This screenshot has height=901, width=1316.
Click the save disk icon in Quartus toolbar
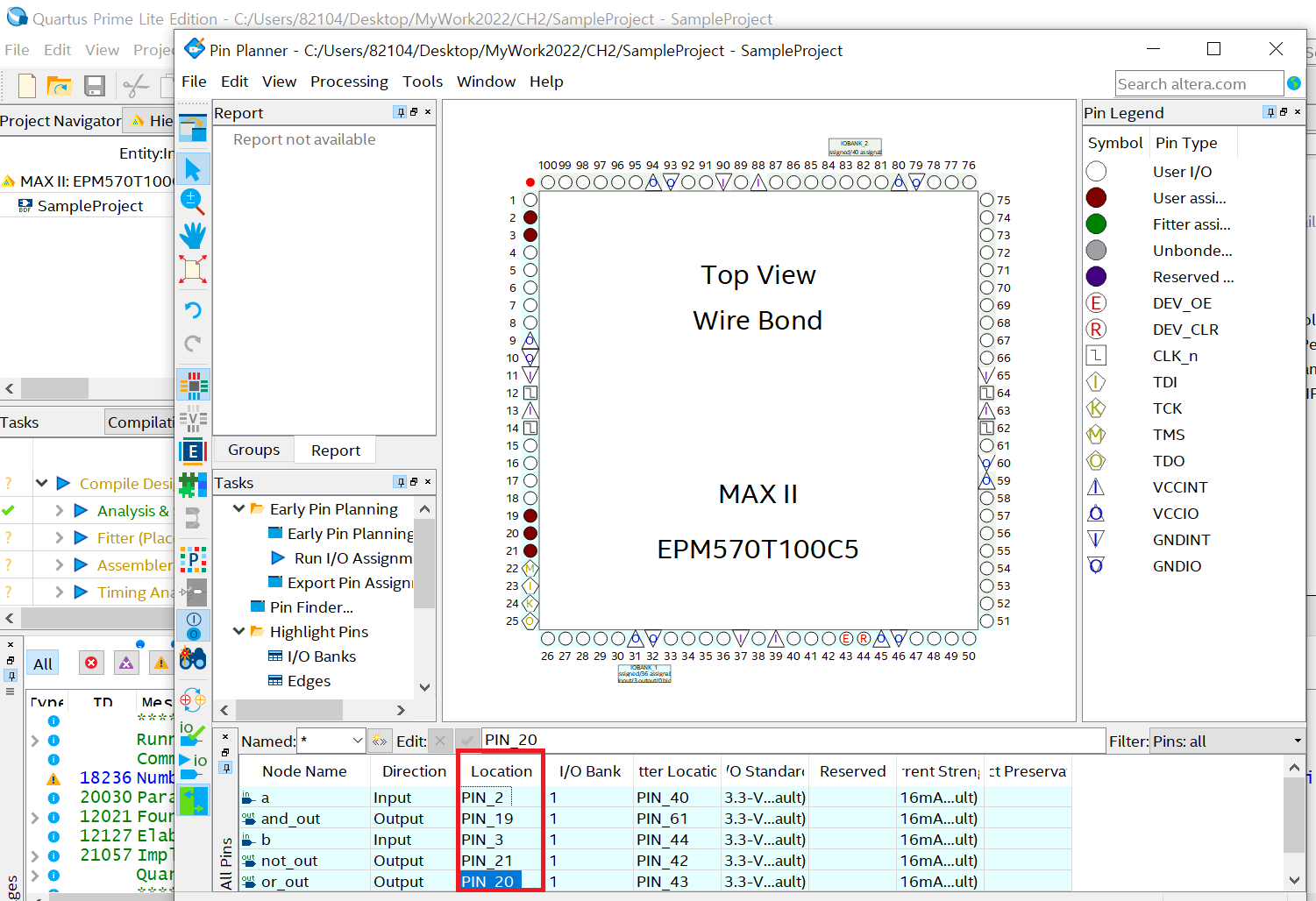pyautogui.click(x=95, y=86)
